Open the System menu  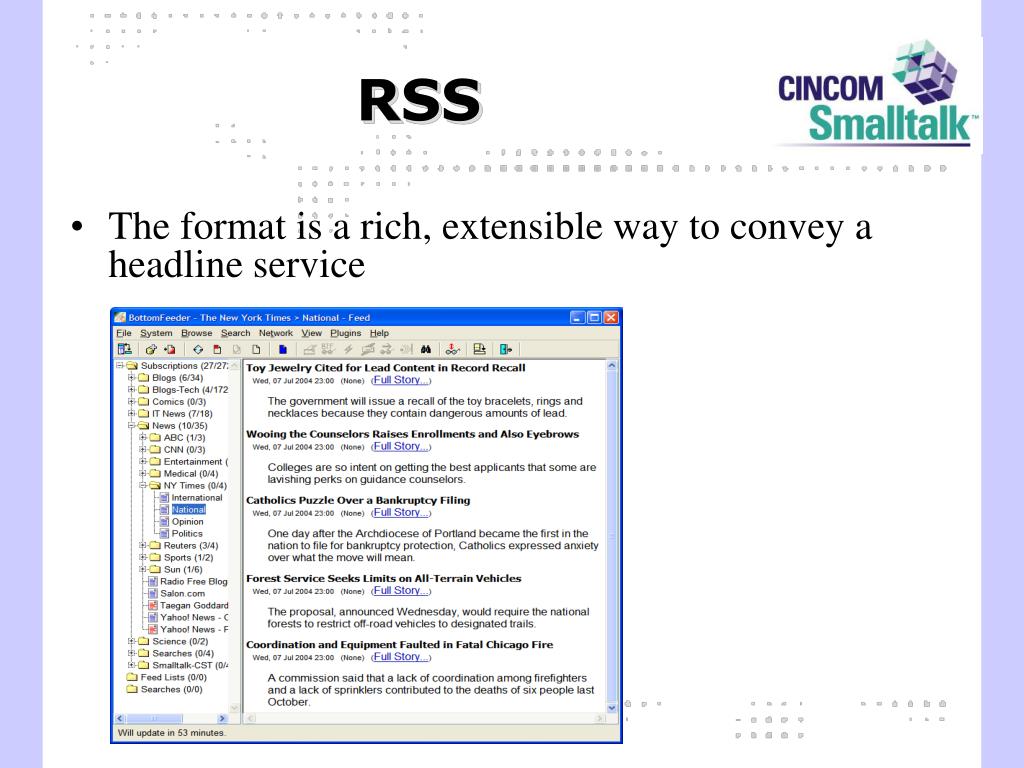pos(156,333)
